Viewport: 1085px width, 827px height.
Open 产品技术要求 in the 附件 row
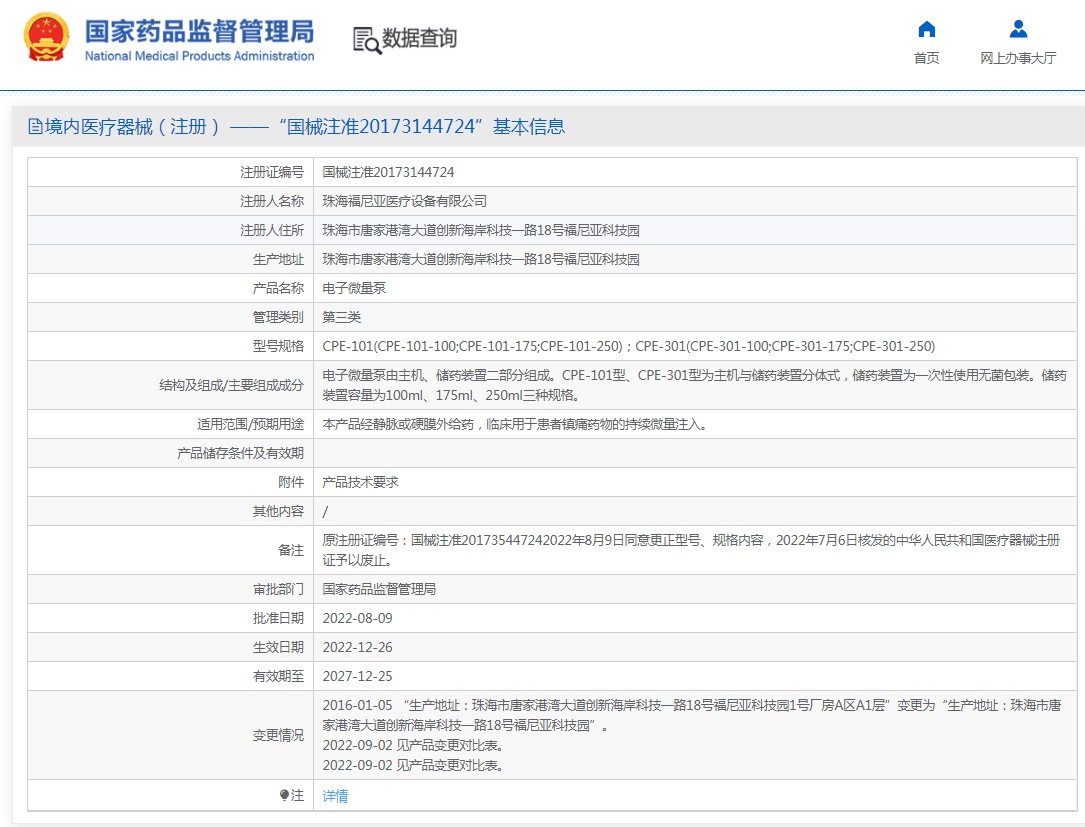pos(360,482)
